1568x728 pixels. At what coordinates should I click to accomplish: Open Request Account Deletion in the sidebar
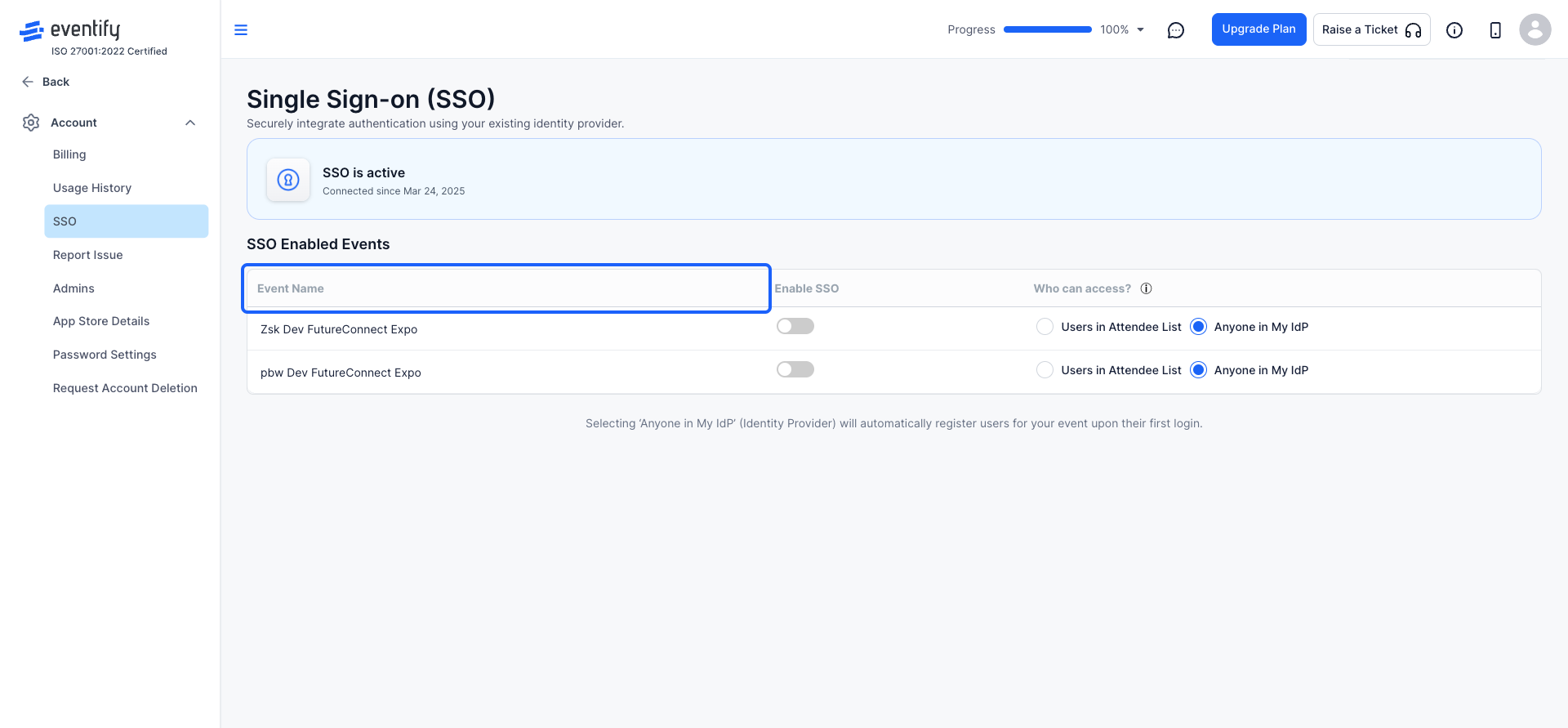point(127,388)
